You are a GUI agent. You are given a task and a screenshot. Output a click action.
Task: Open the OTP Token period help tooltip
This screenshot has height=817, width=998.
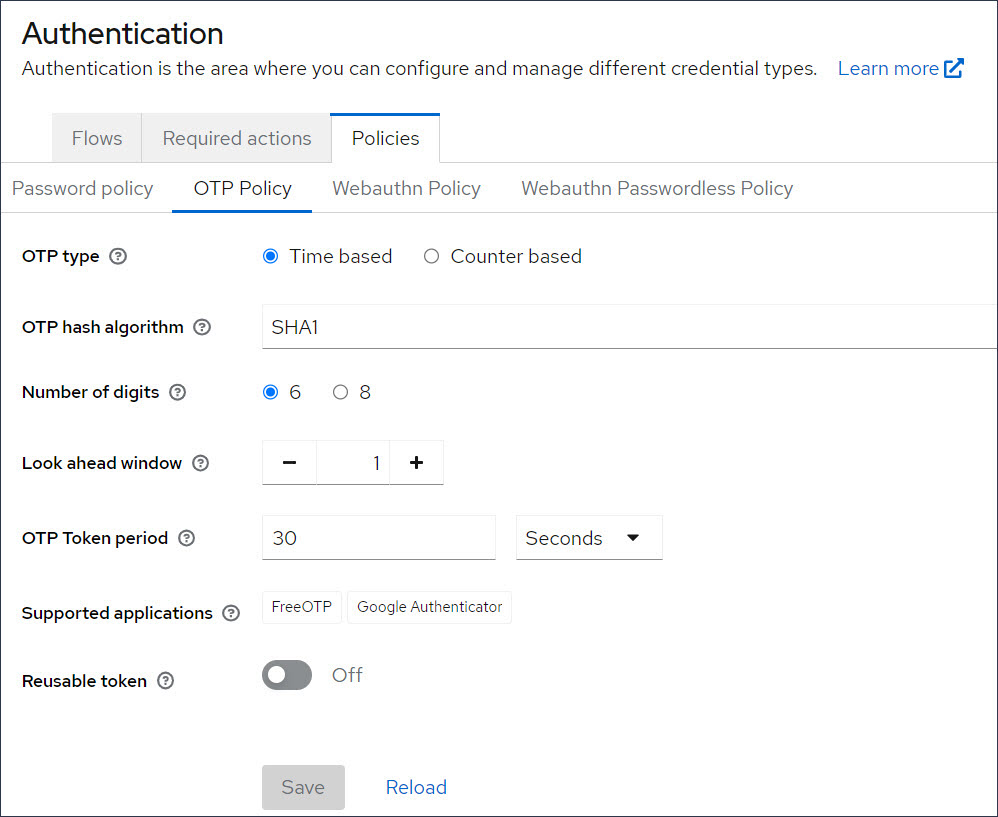[186, 538]
